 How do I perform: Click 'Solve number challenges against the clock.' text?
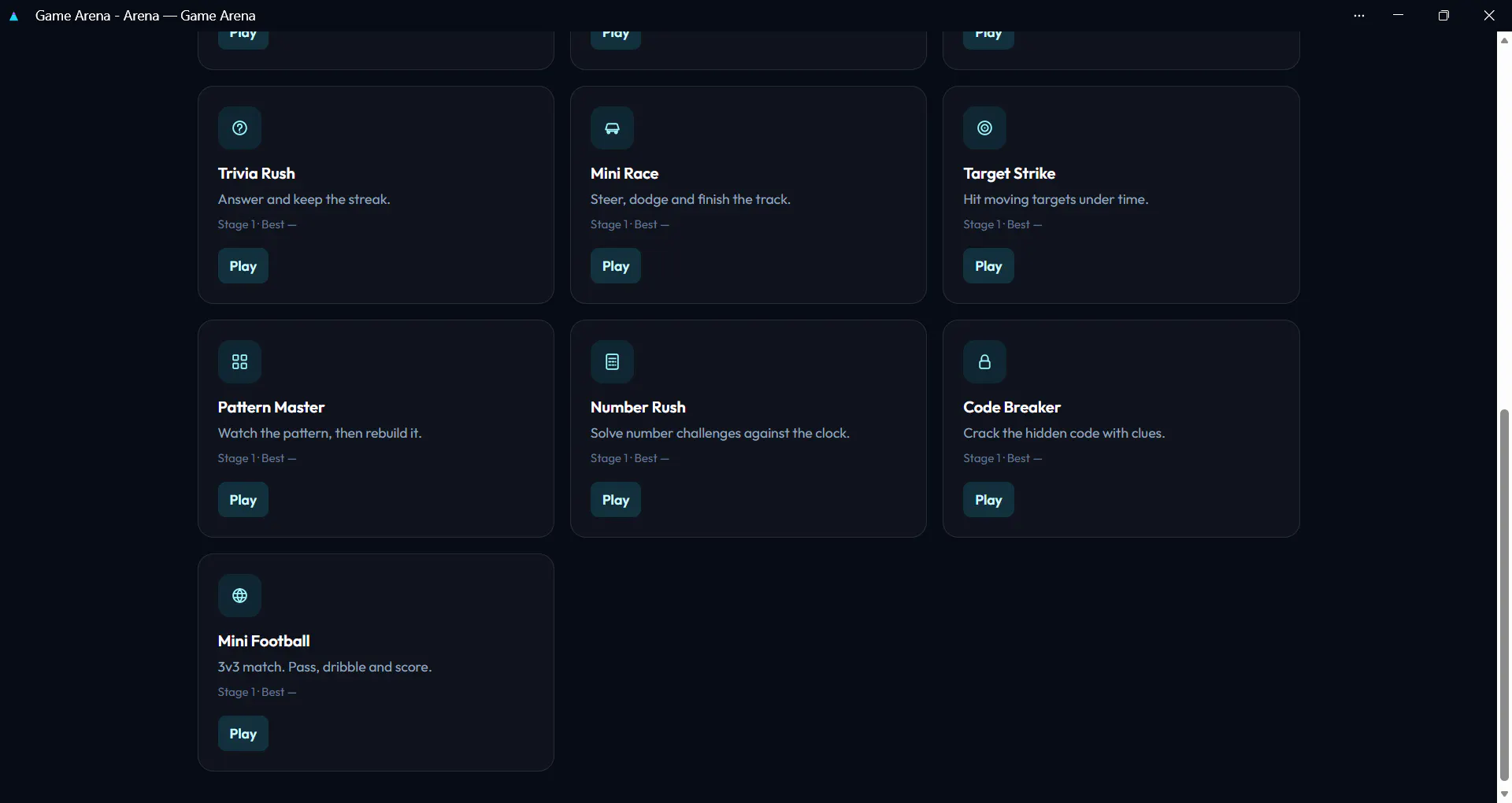pyautogui.click(x=720, y=433)
